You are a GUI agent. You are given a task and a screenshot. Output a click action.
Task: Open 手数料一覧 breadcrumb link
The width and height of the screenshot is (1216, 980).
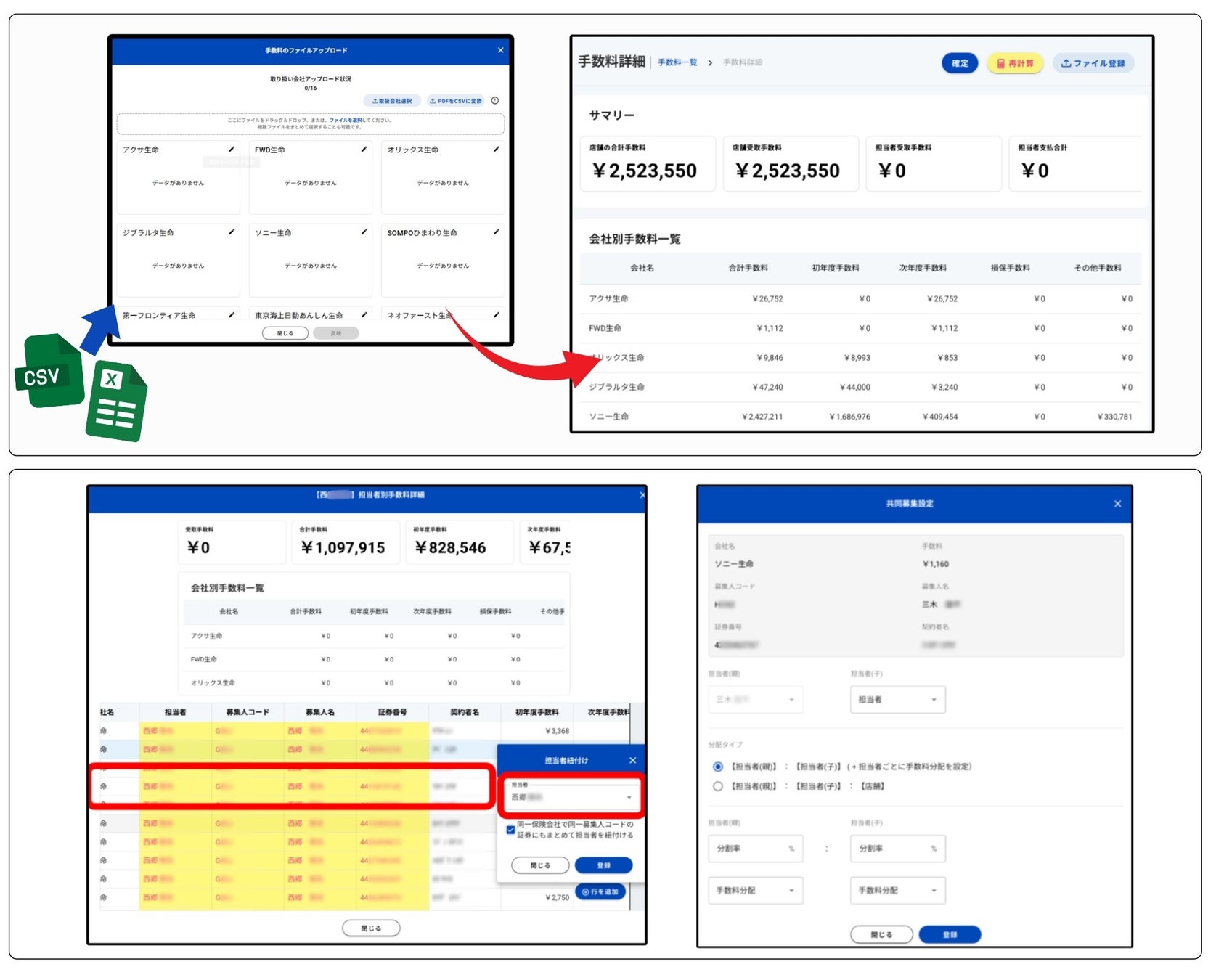coord(677,62)
